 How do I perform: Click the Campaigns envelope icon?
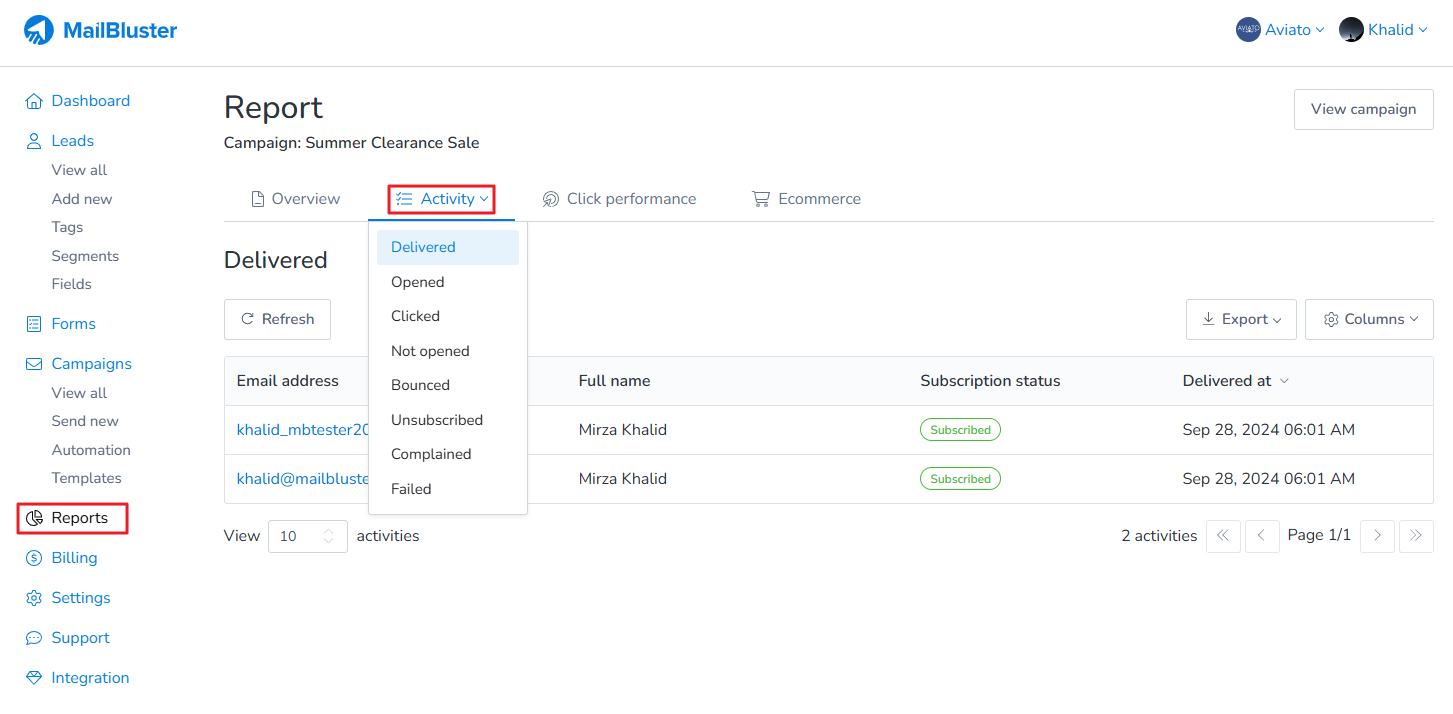[34, 364]
